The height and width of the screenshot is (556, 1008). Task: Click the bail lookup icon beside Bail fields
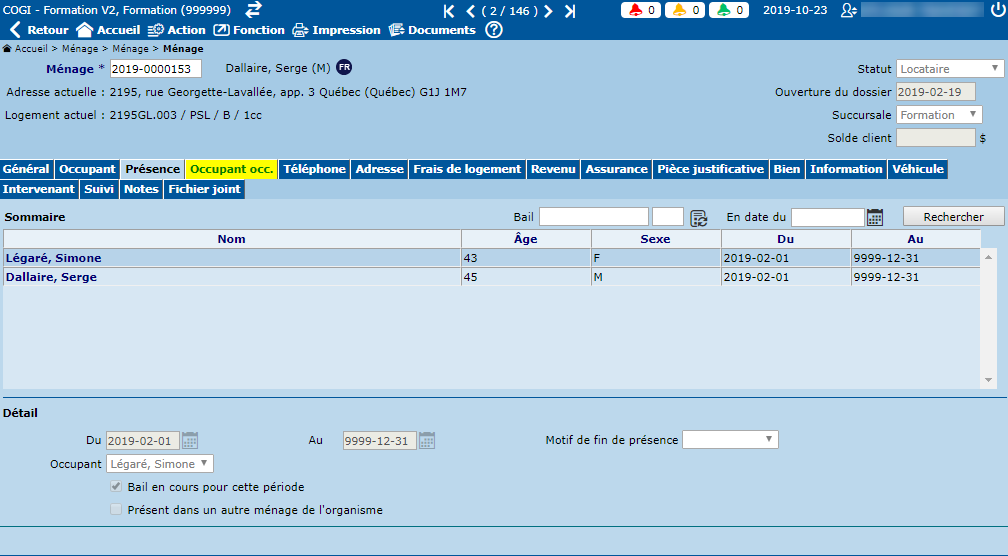click(698, 217)
